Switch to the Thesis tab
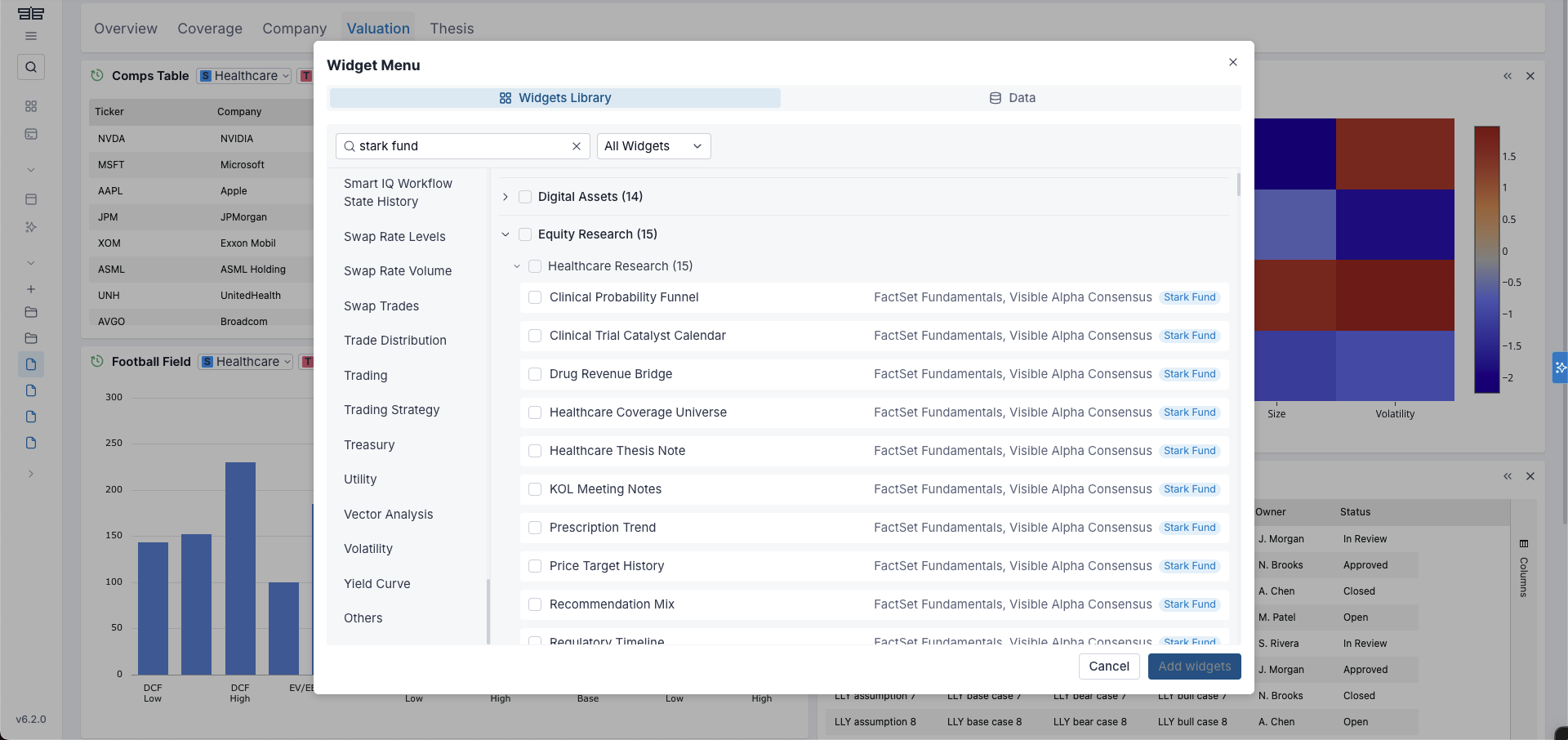The height and width of the screenshot is (740, 1568). 452,29
